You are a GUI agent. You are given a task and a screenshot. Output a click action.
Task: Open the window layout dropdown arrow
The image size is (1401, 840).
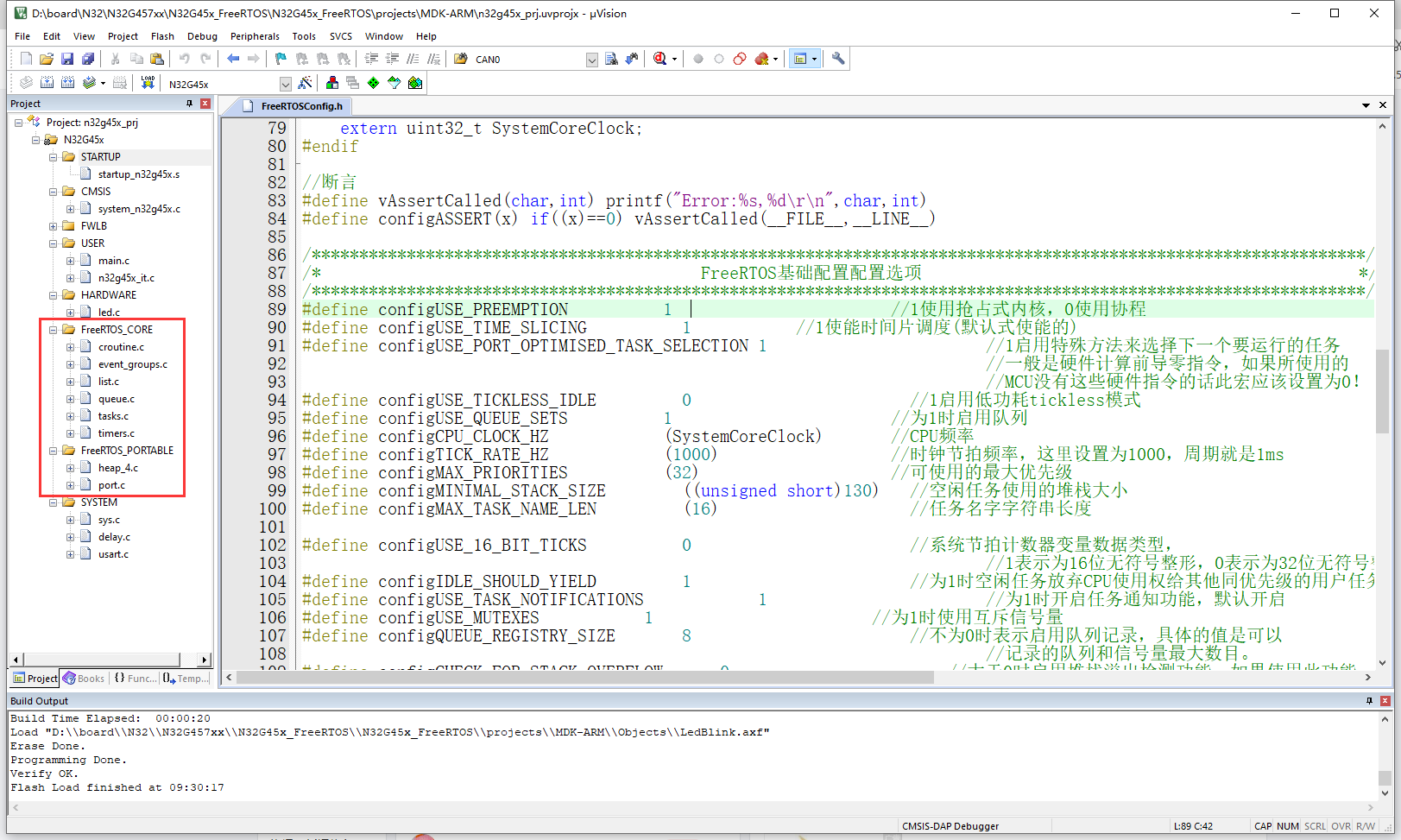814,59
